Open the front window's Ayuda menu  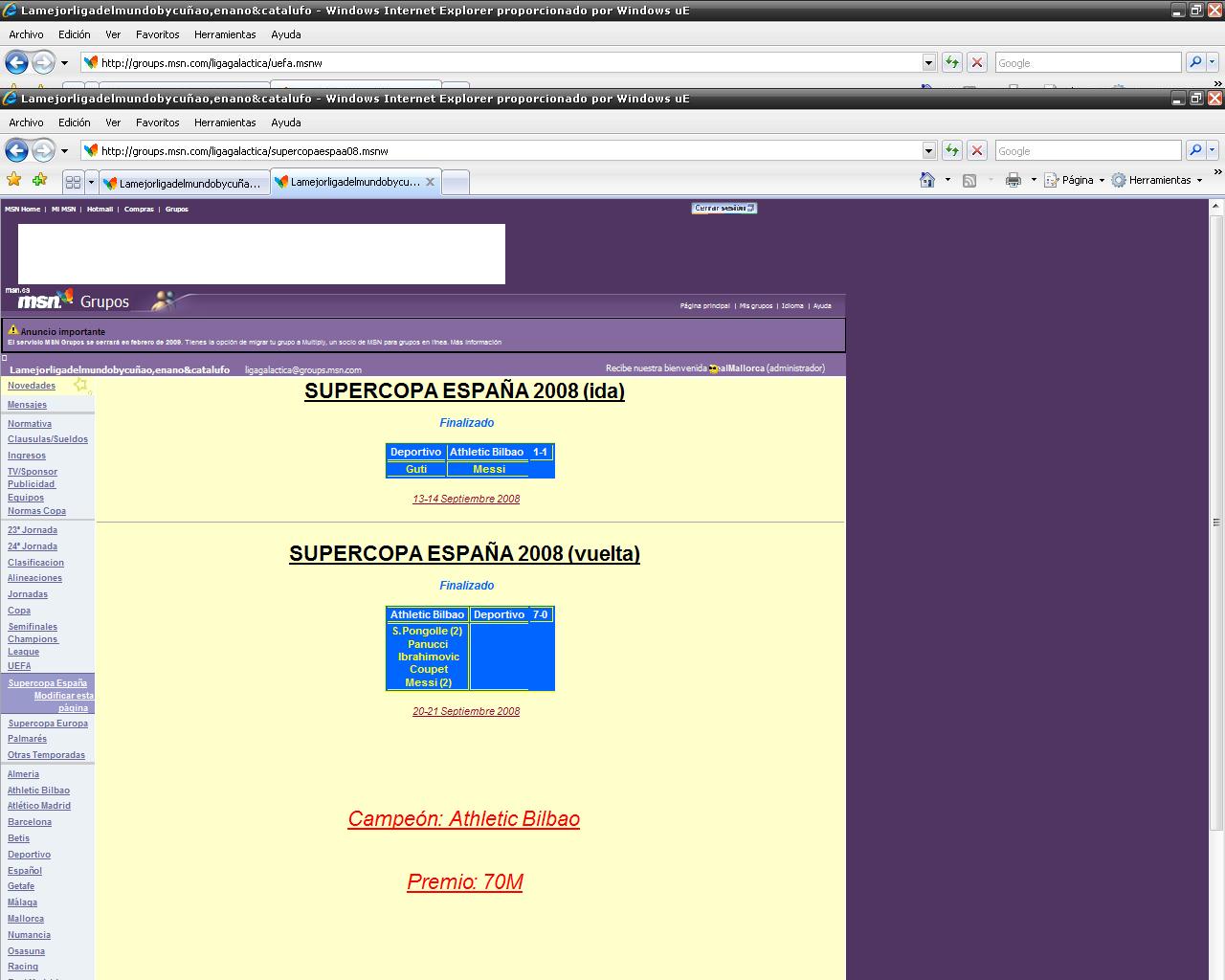[285, 122]
